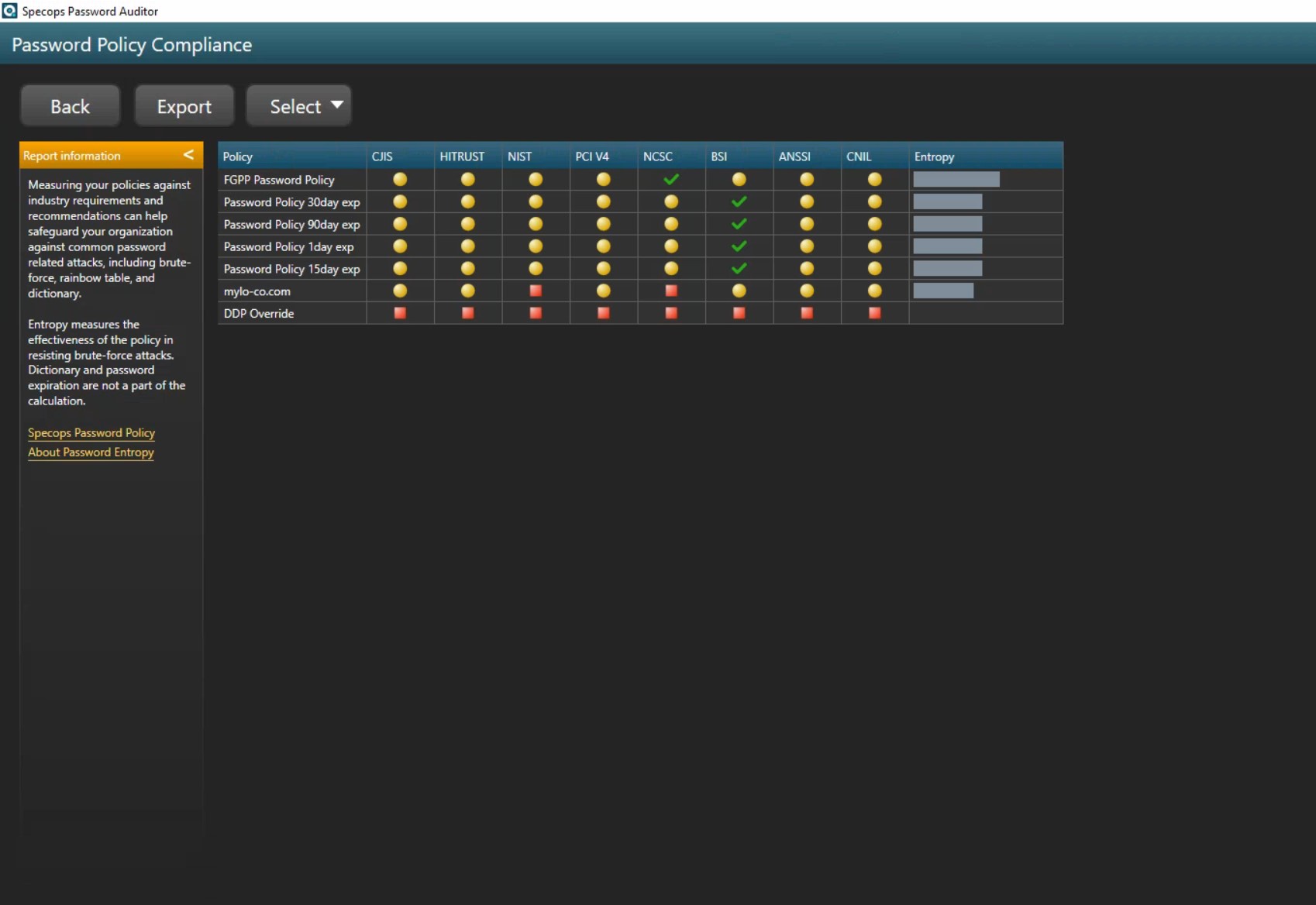The height and width of the screenshot is (905, 1316).
Task: Click the HITRUST column header
Action: 468,157
